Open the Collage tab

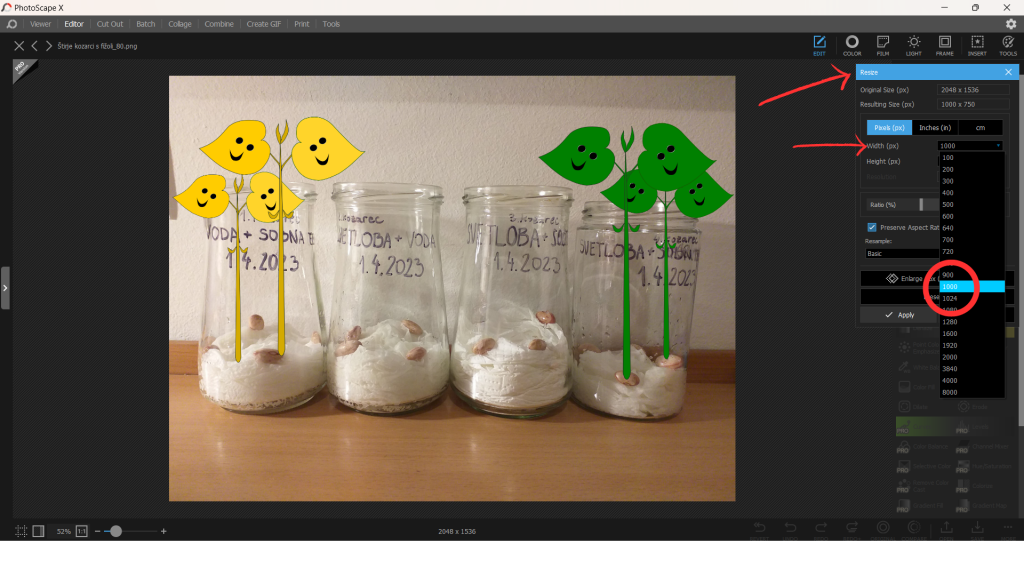180,24
